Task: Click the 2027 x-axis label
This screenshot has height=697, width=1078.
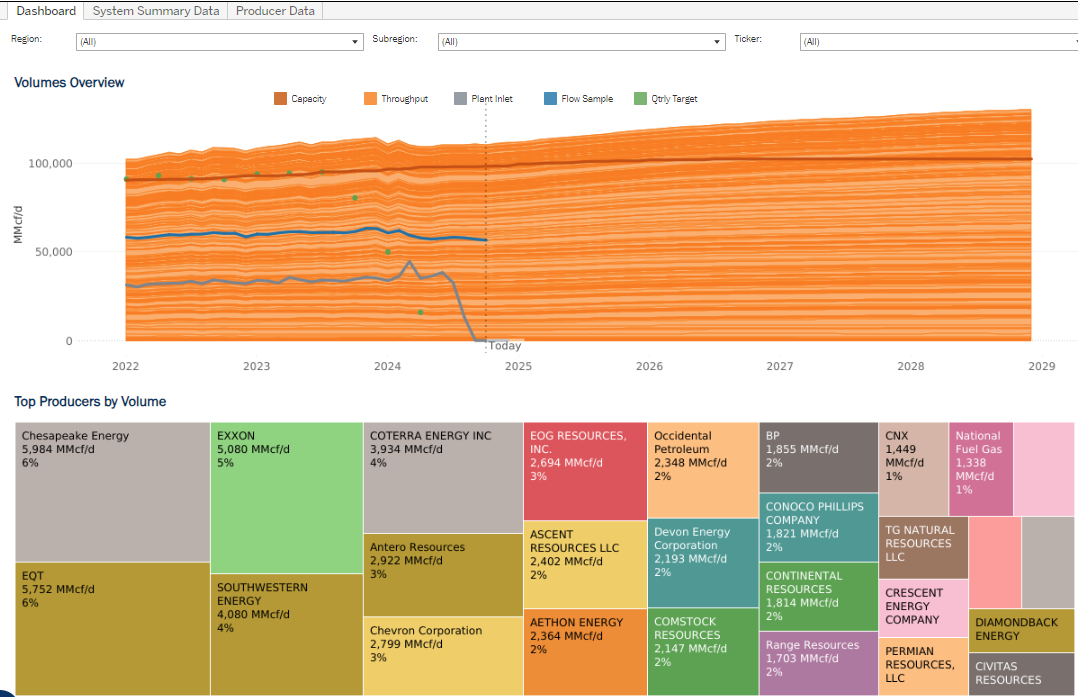Action: [x=780, y=366]
